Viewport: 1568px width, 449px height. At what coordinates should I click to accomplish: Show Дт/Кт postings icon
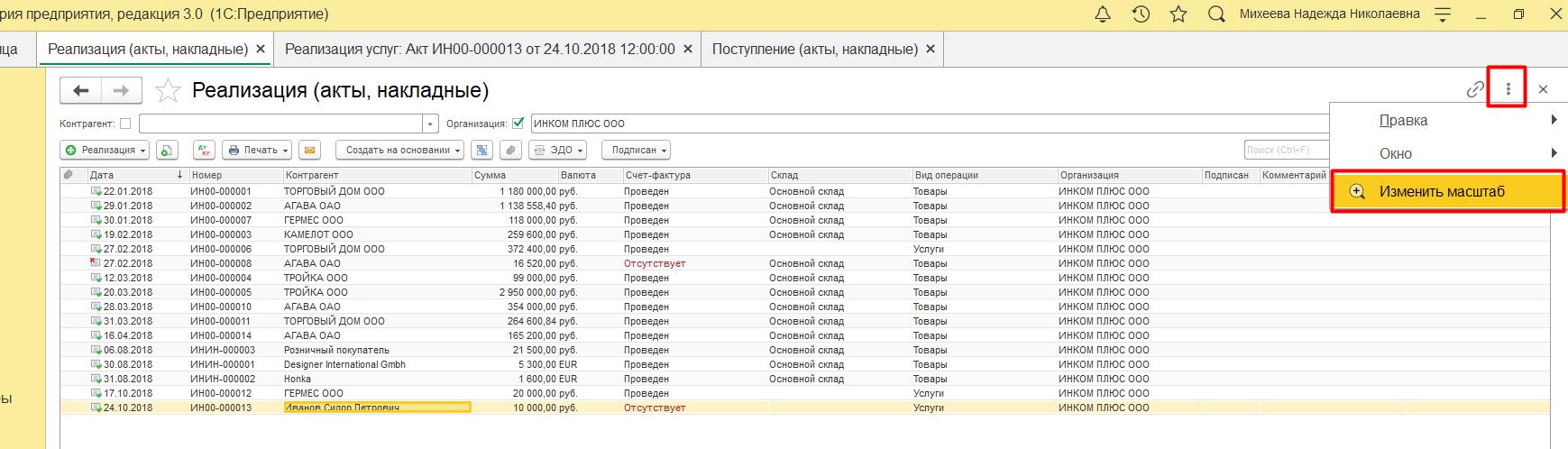click(204, 150)
